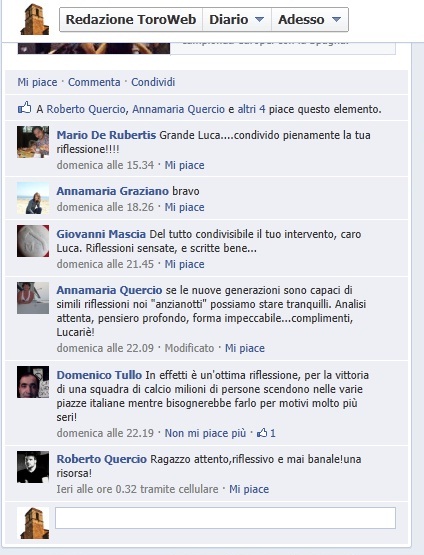The image size is (424, 555).
Task: Click the thumbs-up icon beside the likes summary
Action: point(24,108)
